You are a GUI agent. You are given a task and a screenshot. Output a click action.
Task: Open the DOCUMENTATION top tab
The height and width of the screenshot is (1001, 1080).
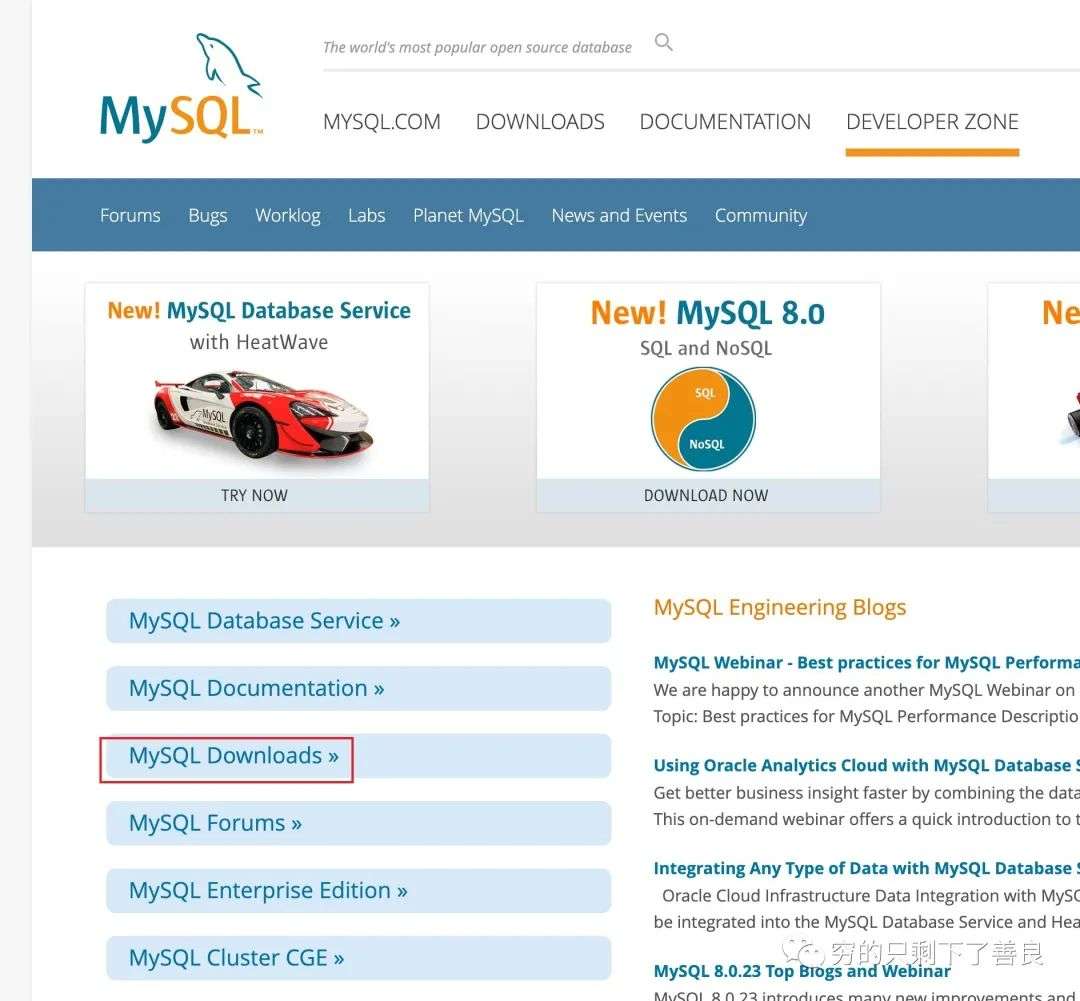(725, 122)
